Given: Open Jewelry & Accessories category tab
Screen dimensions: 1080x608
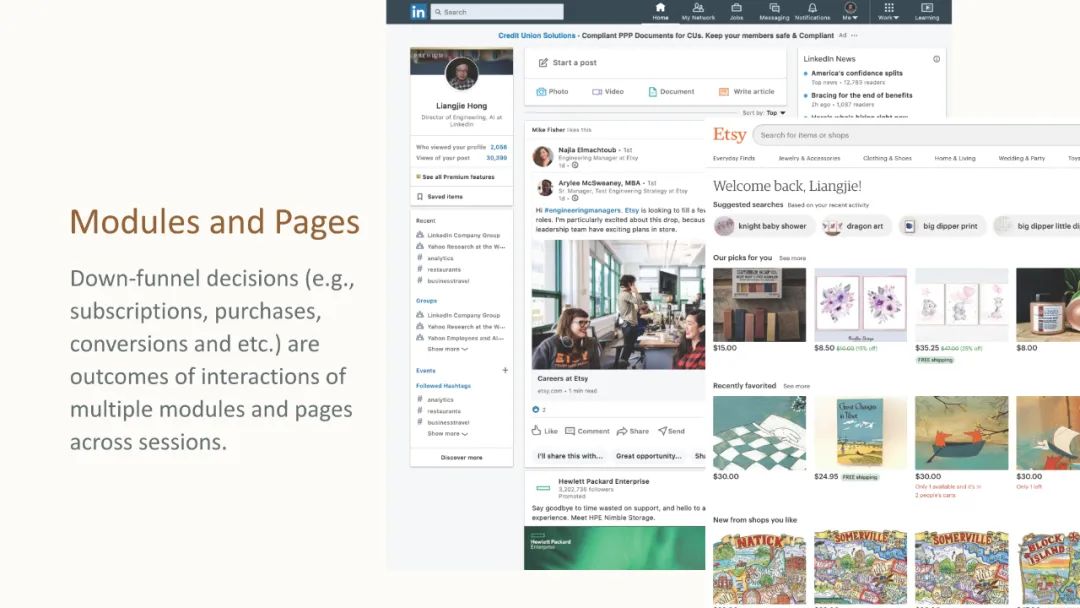Looking at the screenshot, I should click(x=809, y=158).
